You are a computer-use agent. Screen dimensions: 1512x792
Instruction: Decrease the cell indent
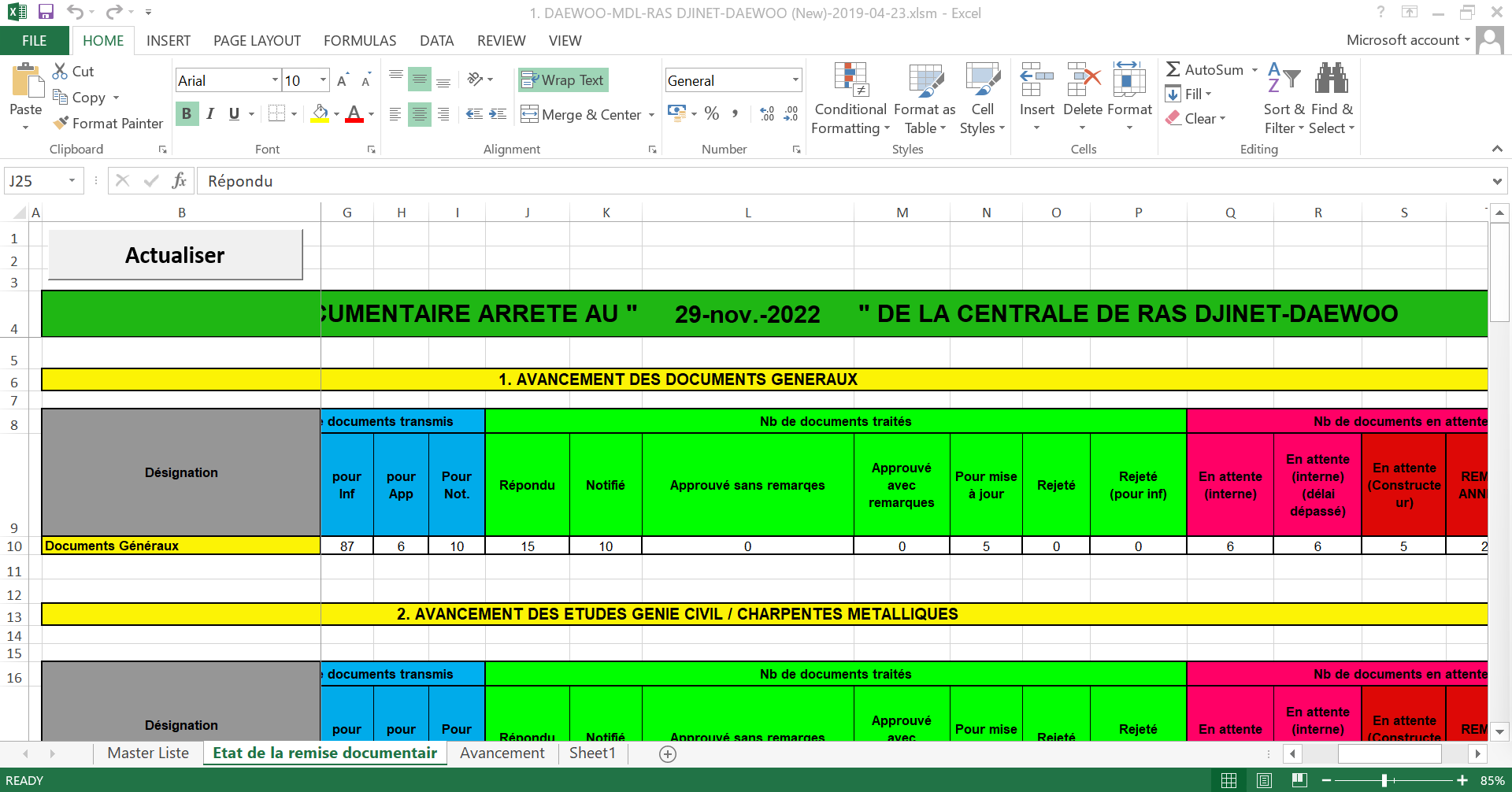coord(474,114)
